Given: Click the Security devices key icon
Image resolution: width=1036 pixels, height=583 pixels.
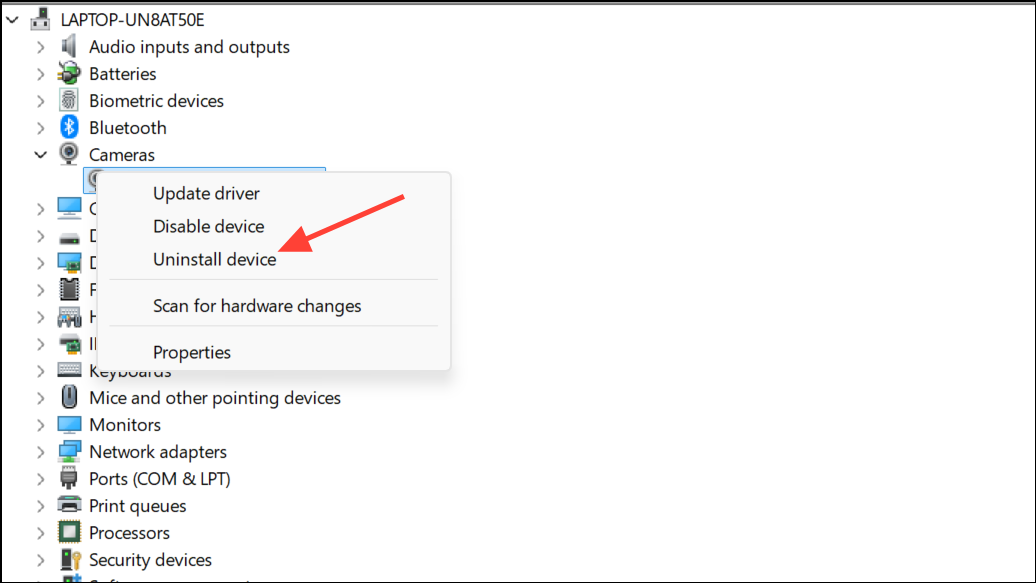Looking at the screenshot, I should 69,559.
